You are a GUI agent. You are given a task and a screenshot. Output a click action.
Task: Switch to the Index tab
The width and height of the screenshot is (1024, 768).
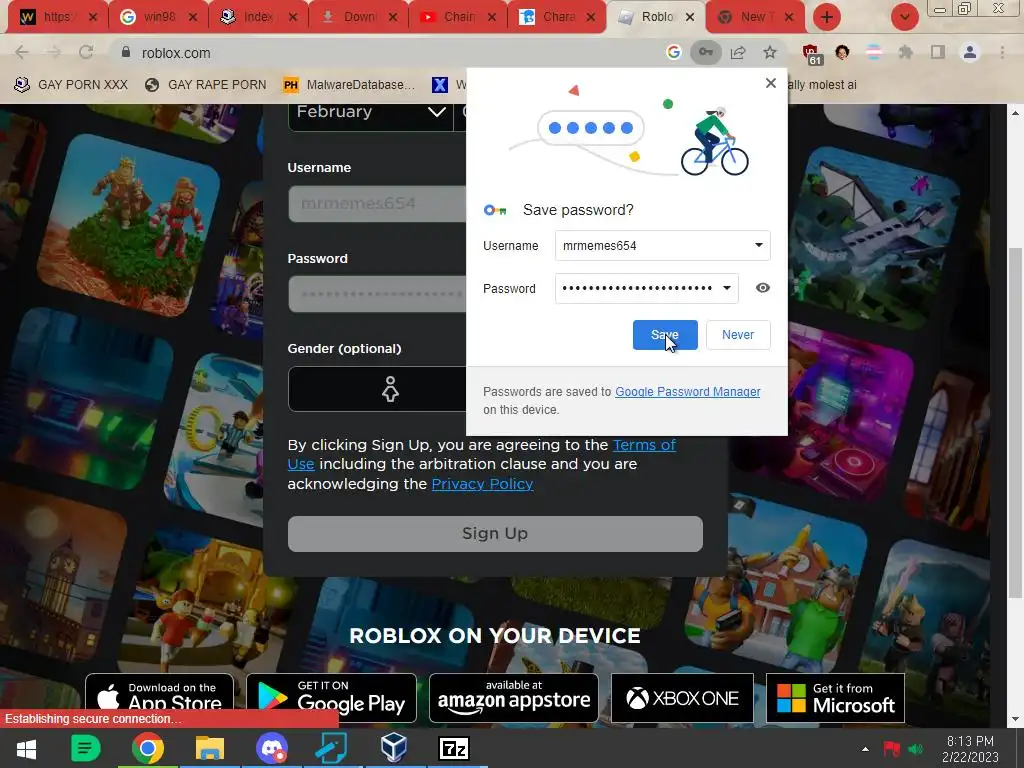259,17
